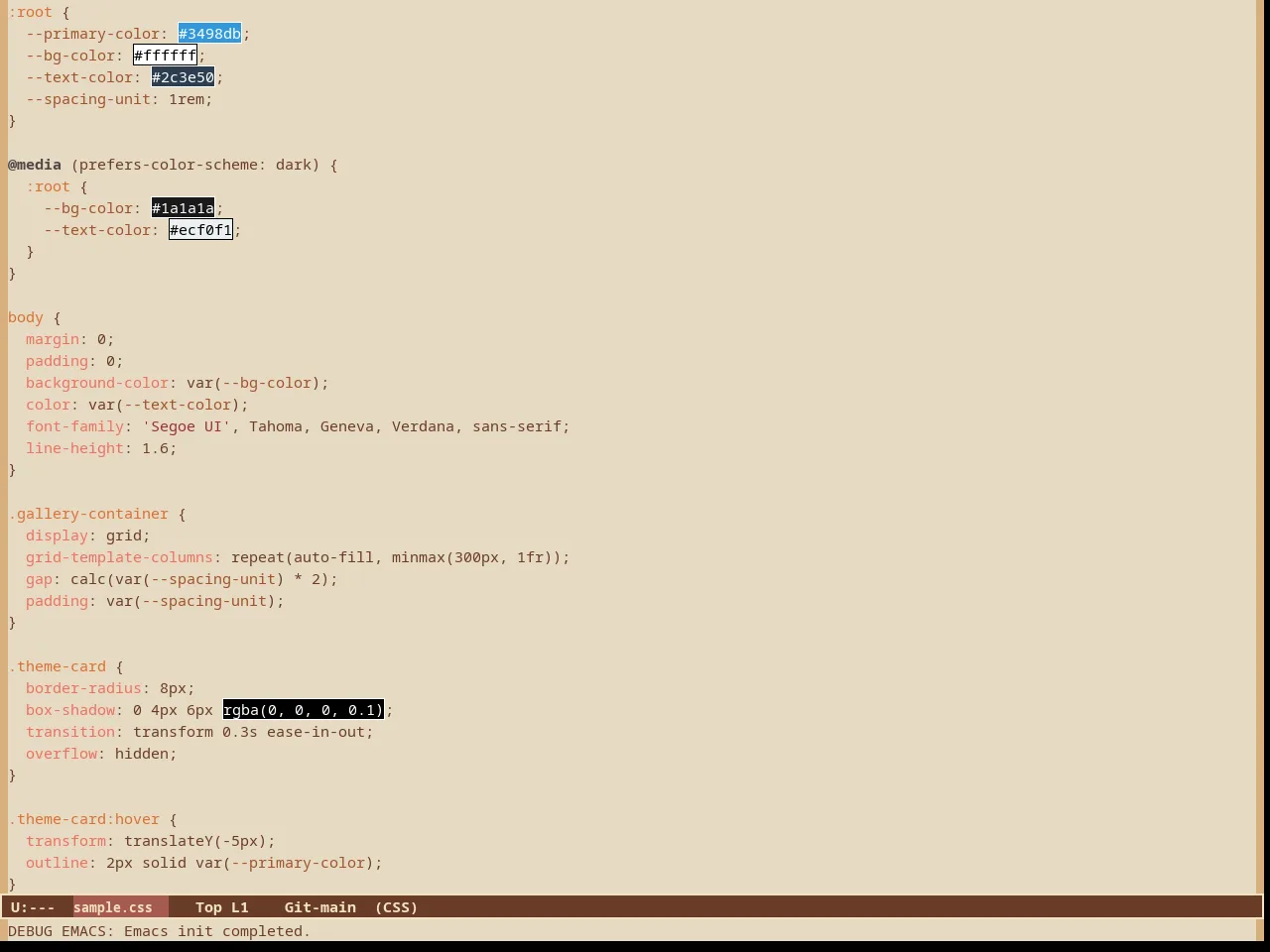Click the .theme-card selector
Screen dimensions: 1270x952
[x=57, y=666]
